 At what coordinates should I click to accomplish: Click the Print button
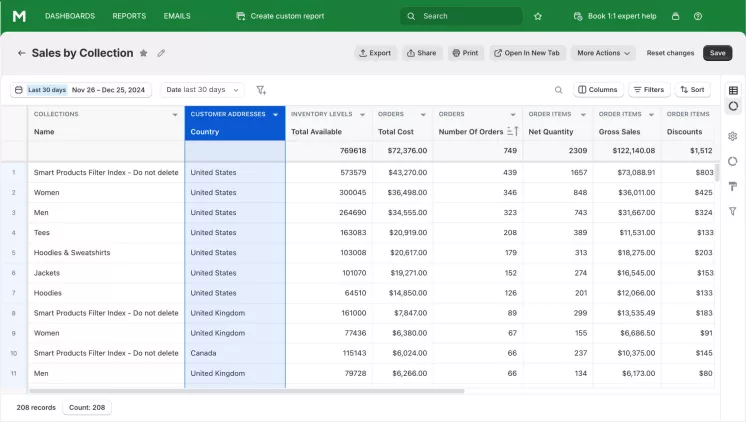pyautogui.click(x=465, y=53)
